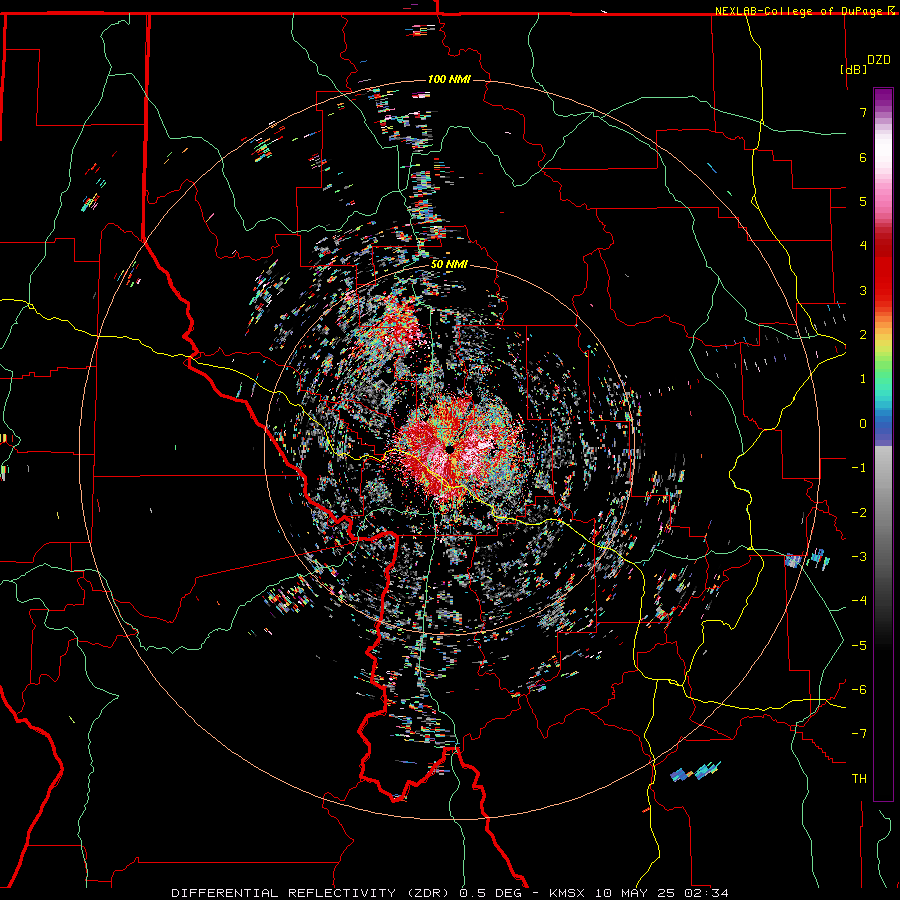Click the TH threshold label on the scale
Viewport: 900px width, 900px height.
point(859,779)
